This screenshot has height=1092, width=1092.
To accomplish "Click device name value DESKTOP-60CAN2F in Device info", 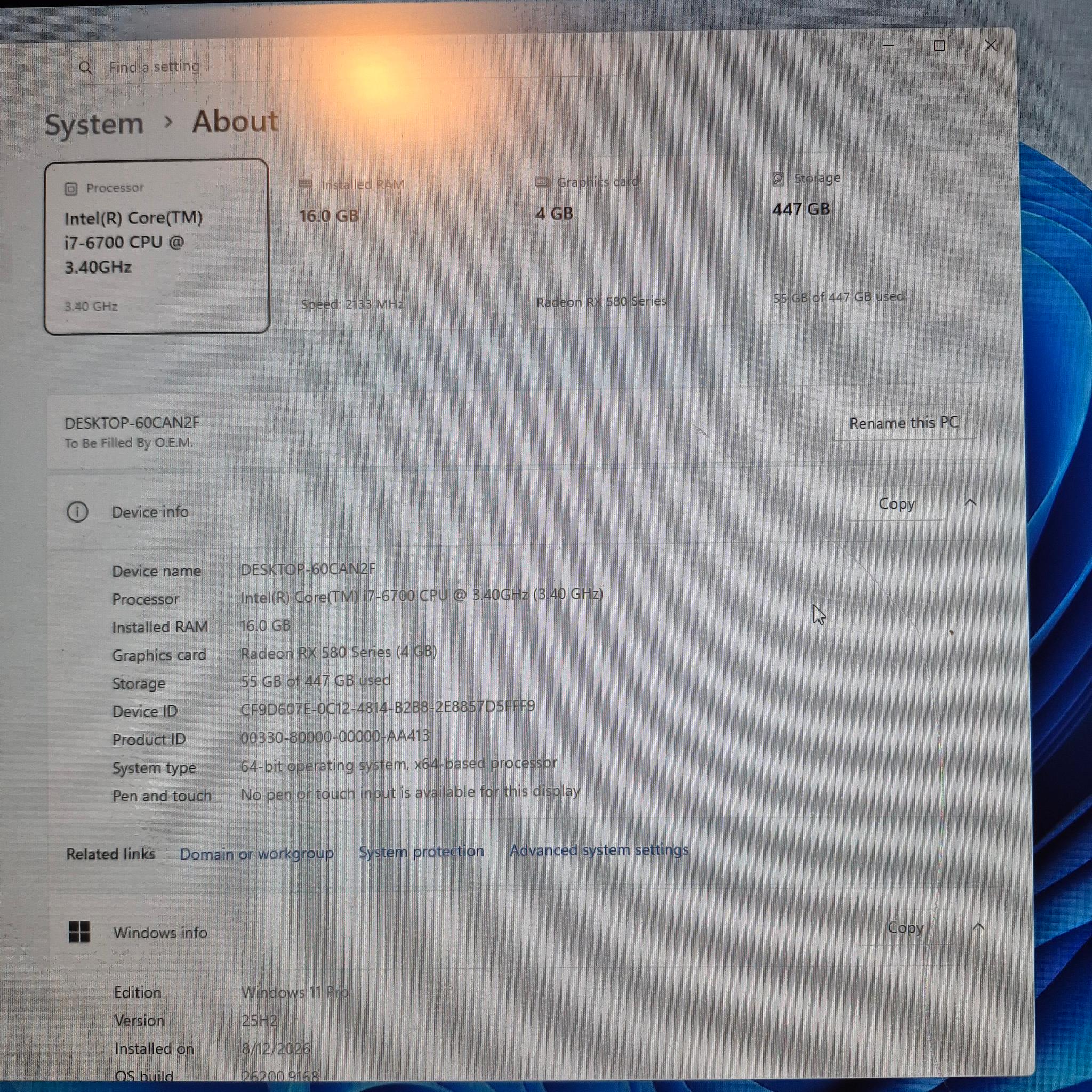I will click(308, 568).
